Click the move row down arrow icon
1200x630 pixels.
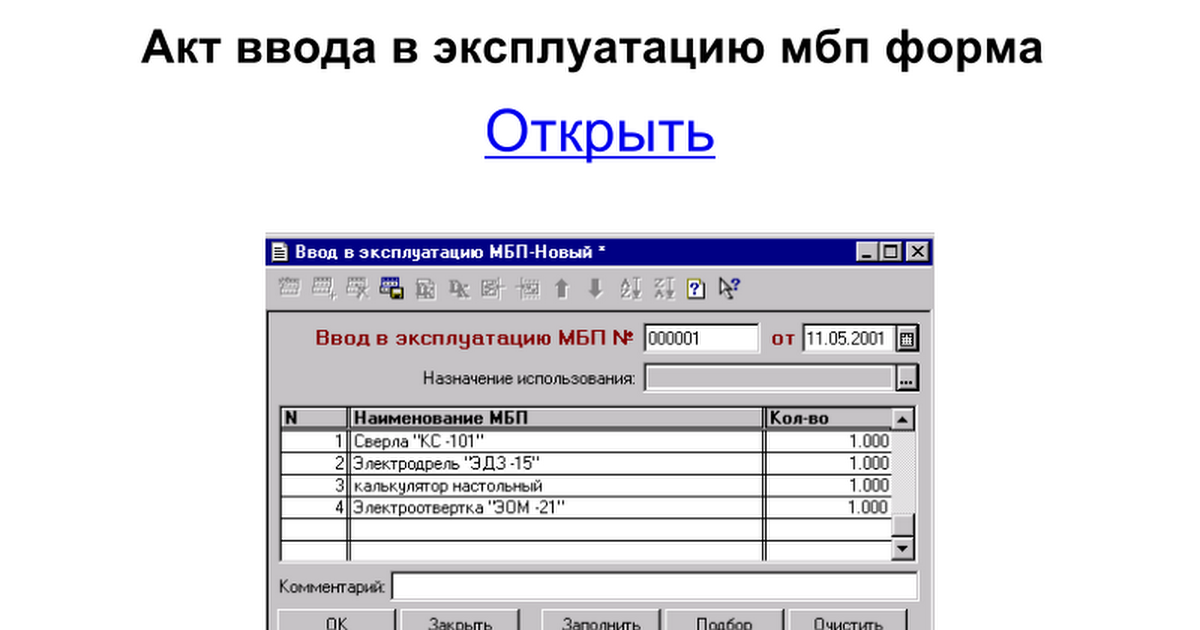click(595, 289)
